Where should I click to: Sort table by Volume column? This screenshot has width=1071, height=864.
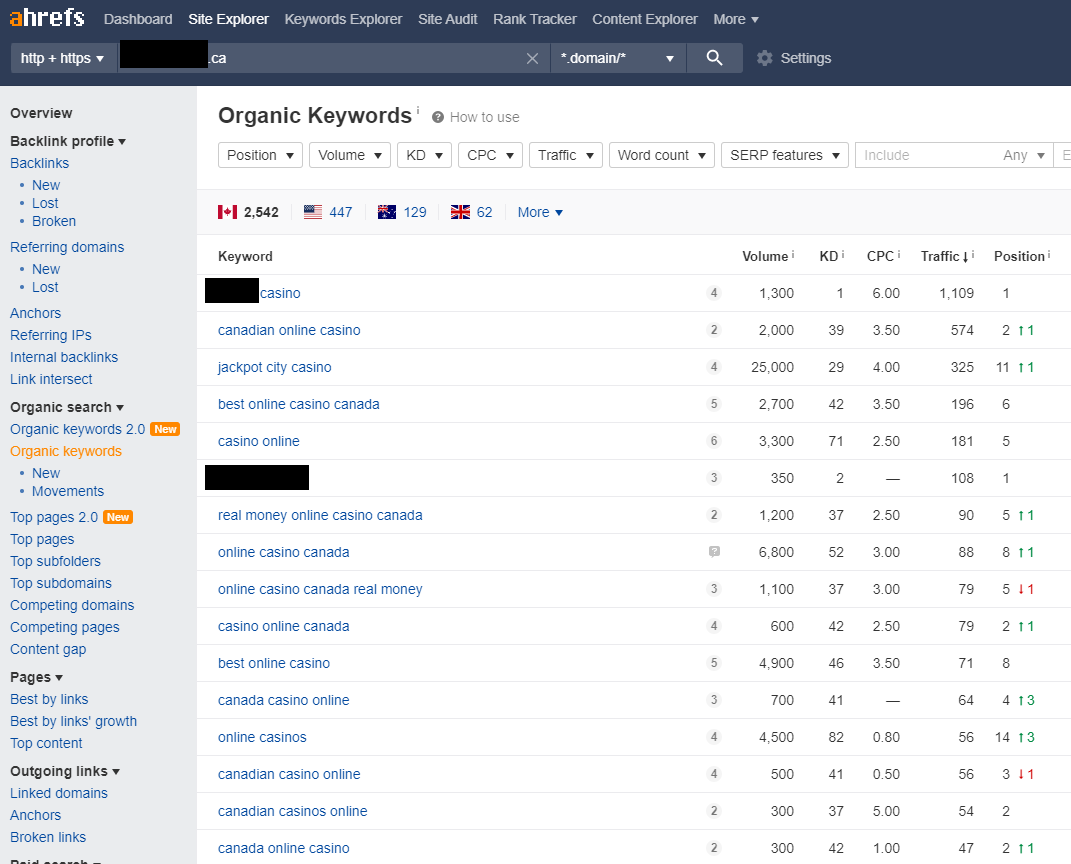[765, 256]
